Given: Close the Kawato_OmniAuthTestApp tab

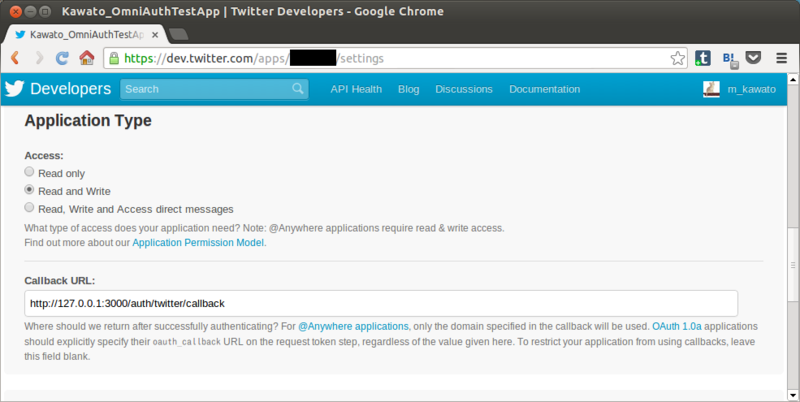Looking at the screenshot, I should pos(155,35).
